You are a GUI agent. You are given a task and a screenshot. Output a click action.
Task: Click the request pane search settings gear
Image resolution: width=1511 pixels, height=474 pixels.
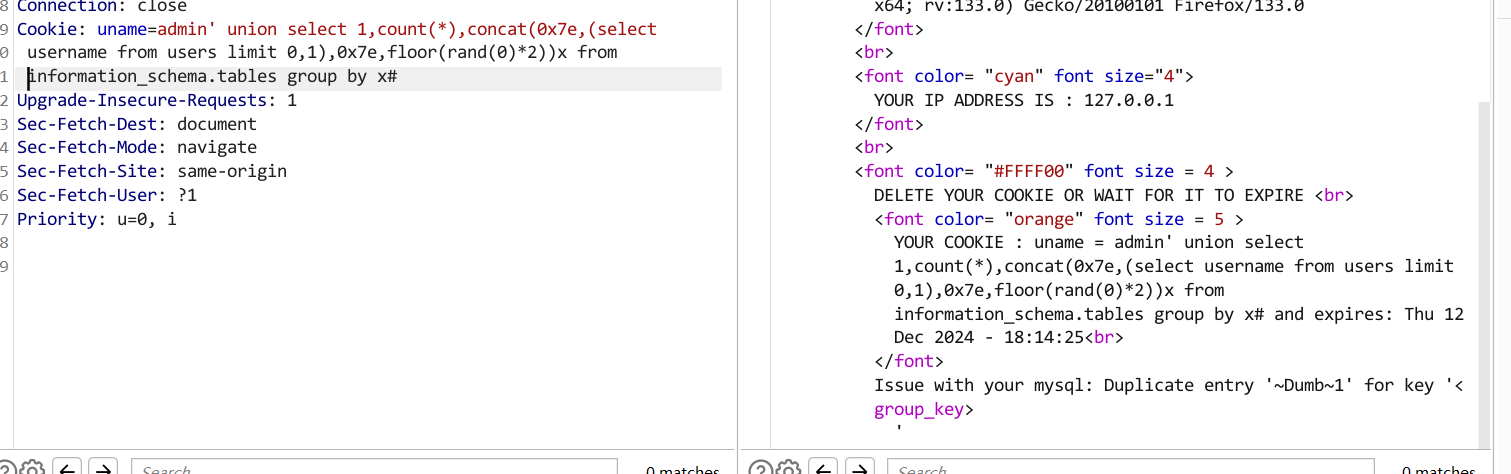[x=32, y=469]
